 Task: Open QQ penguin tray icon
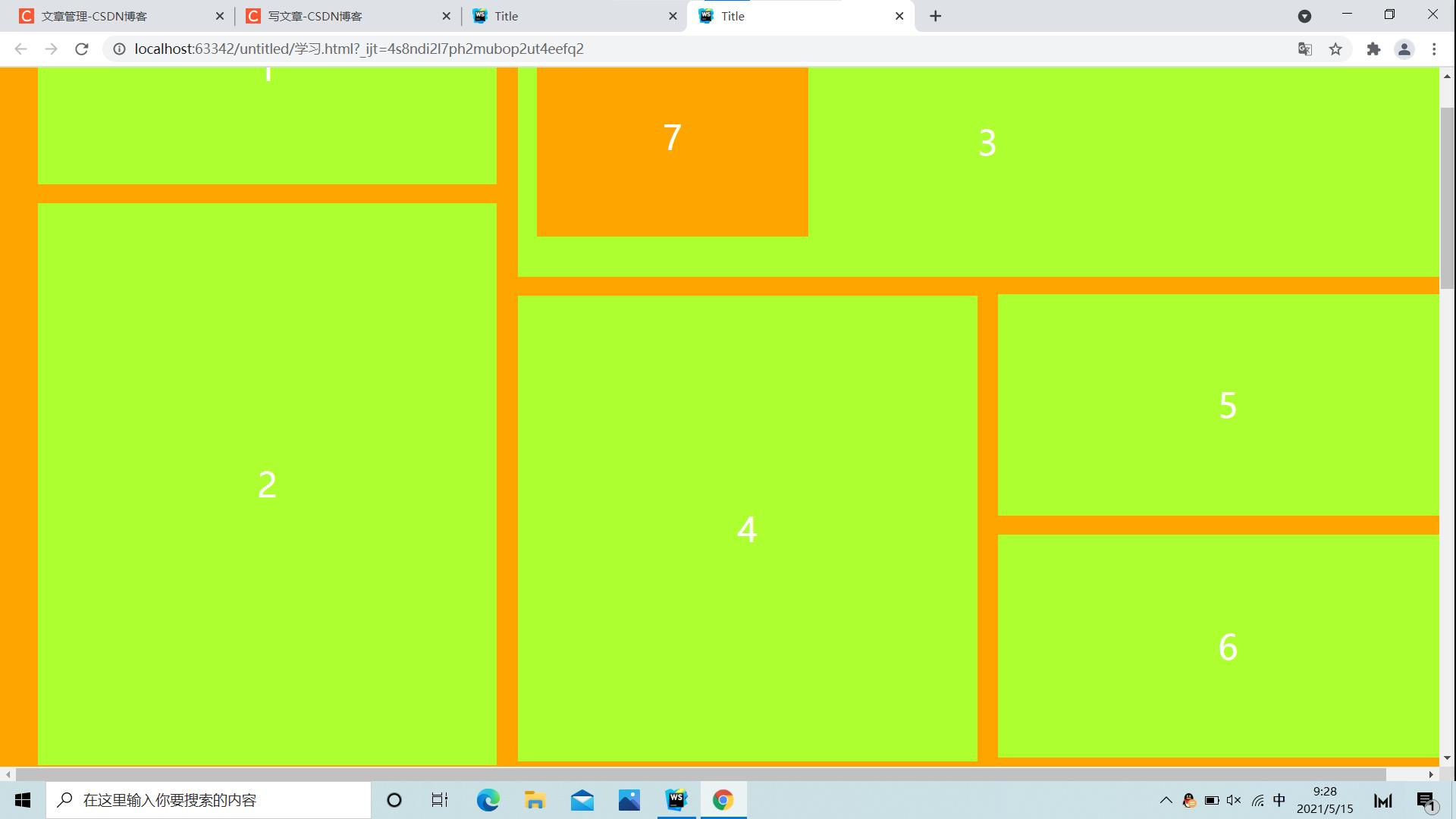coord(1189,800)
